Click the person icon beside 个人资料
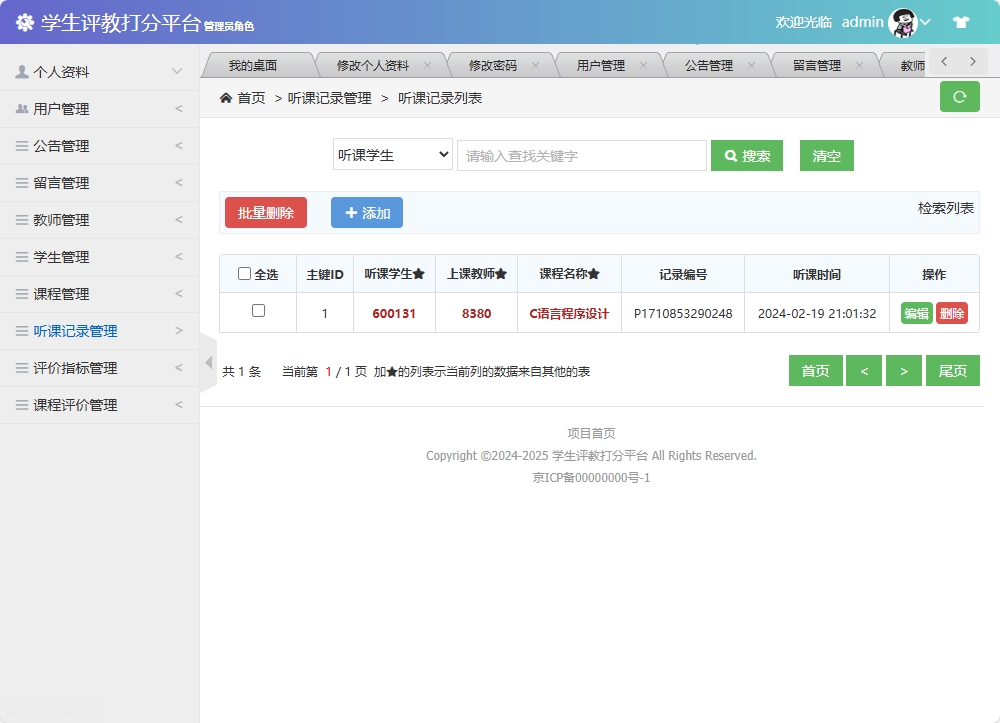This screenshot has height=723, width=1000. click(24, 71)
